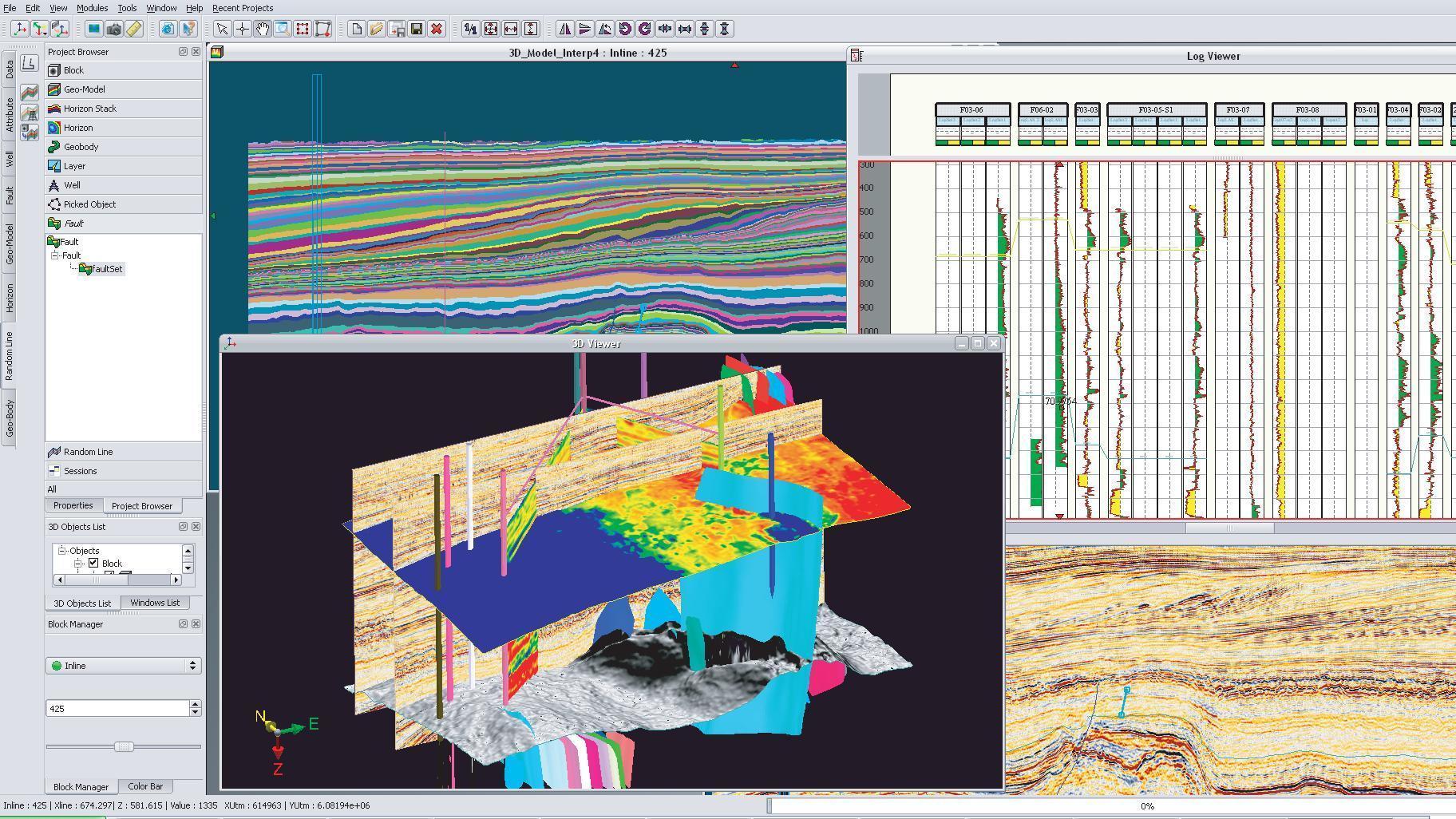Click the fit vertically icon
This screenshot has height=819, width=1456.
pos(530,29)
